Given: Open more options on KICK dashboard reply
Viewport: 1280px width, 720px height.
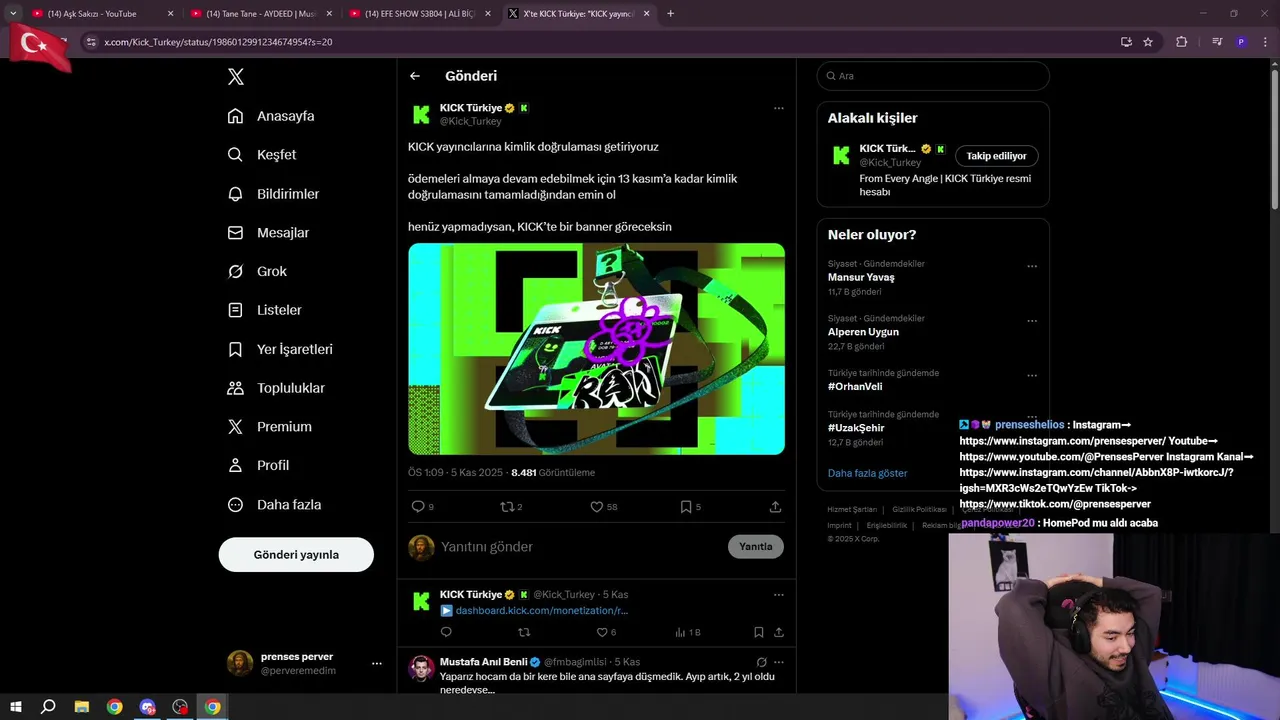Looking at the screenshot, I should (x=779, y=595).
